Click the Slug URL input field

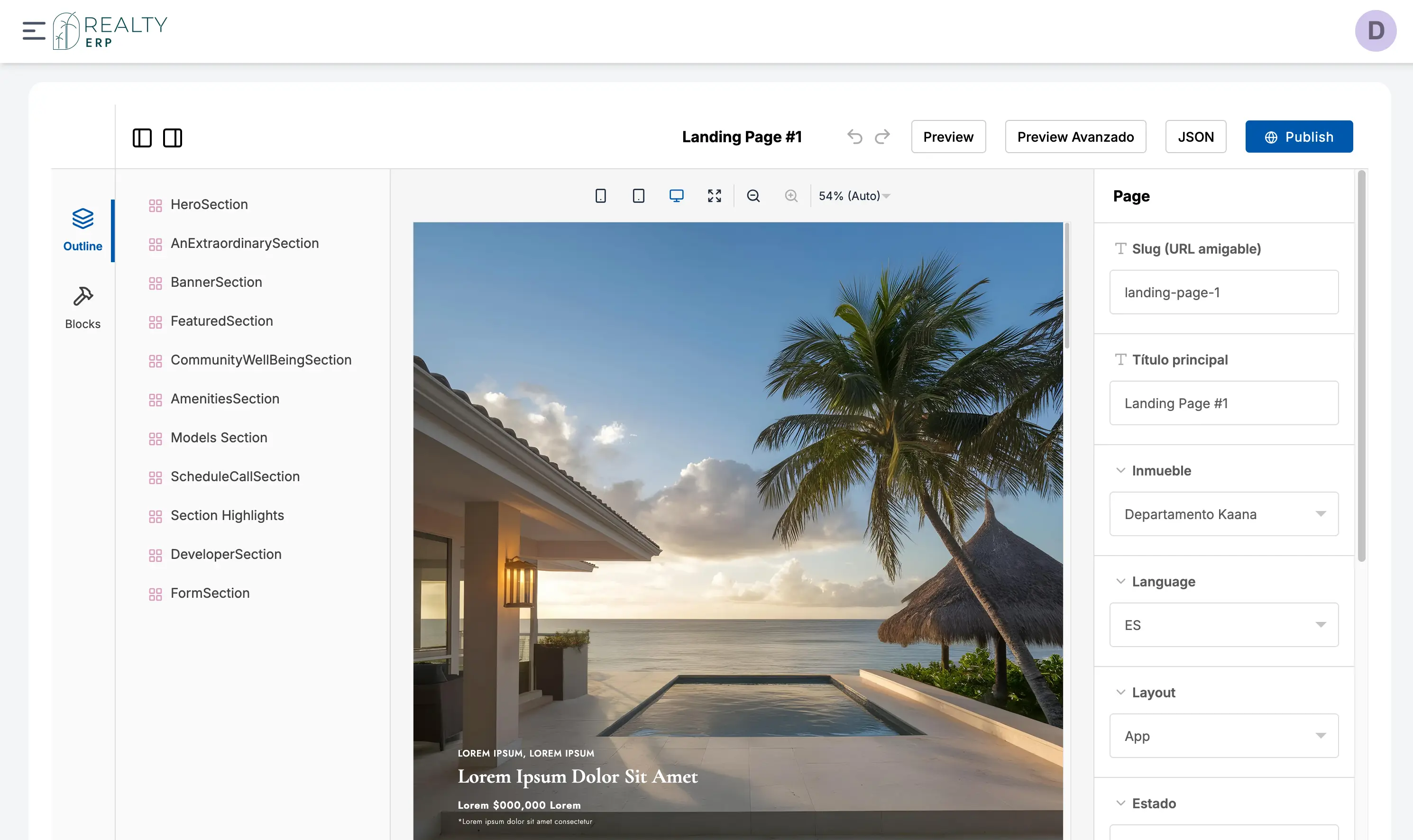point(1223,292)
